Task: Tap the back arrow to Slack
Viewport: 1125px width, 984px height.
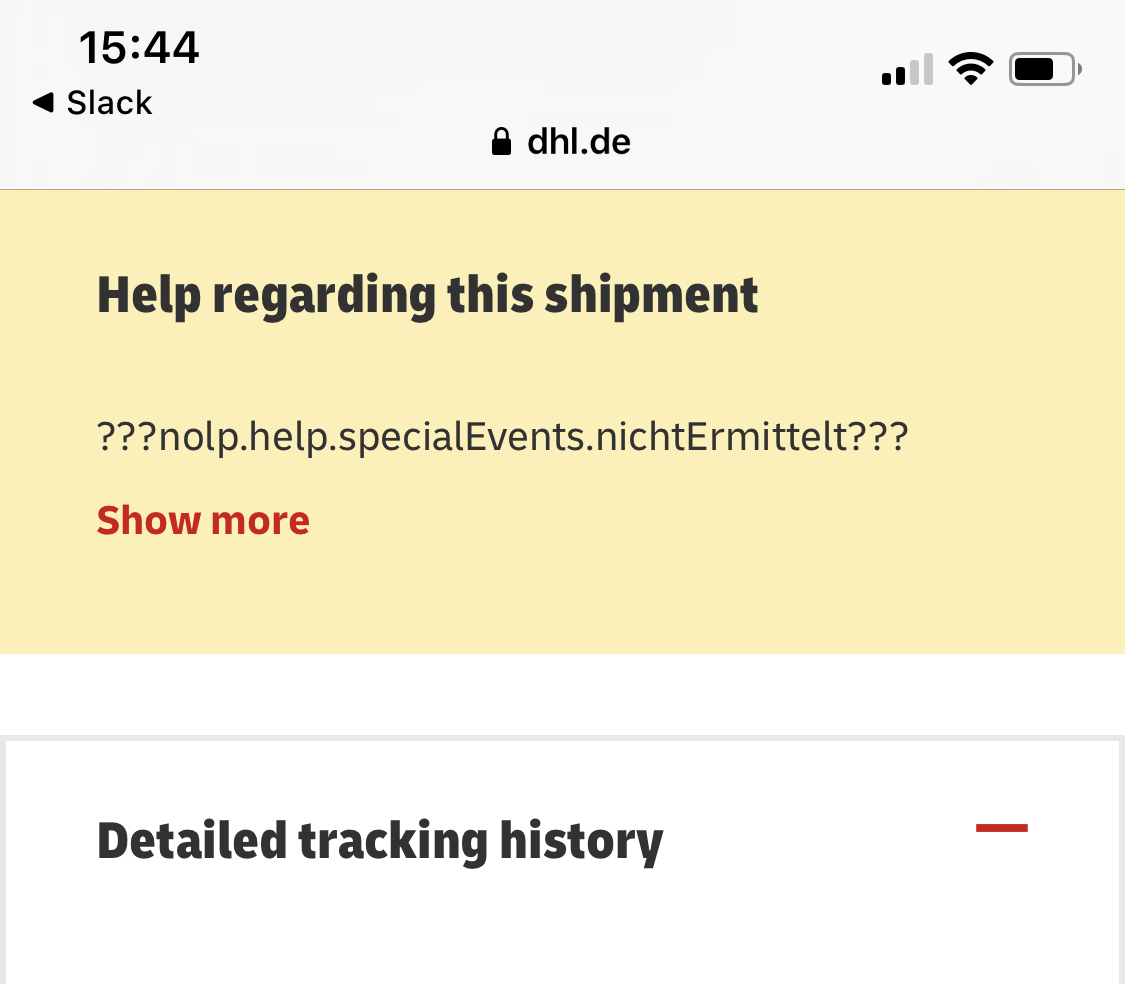Action: (43, 102)
